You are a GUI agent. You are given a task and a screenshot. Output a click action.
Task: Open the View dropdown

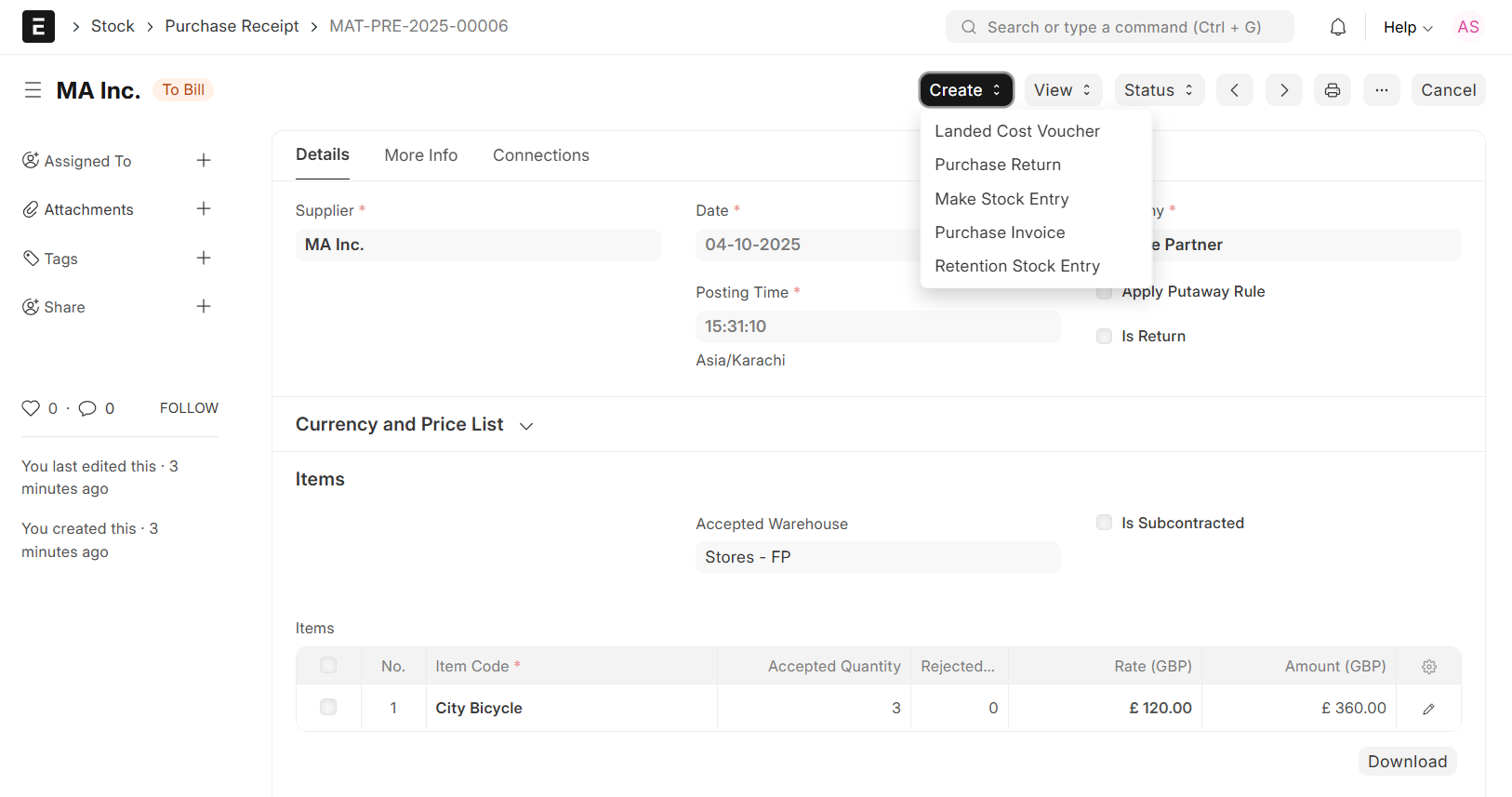[x=1062, y=90]
